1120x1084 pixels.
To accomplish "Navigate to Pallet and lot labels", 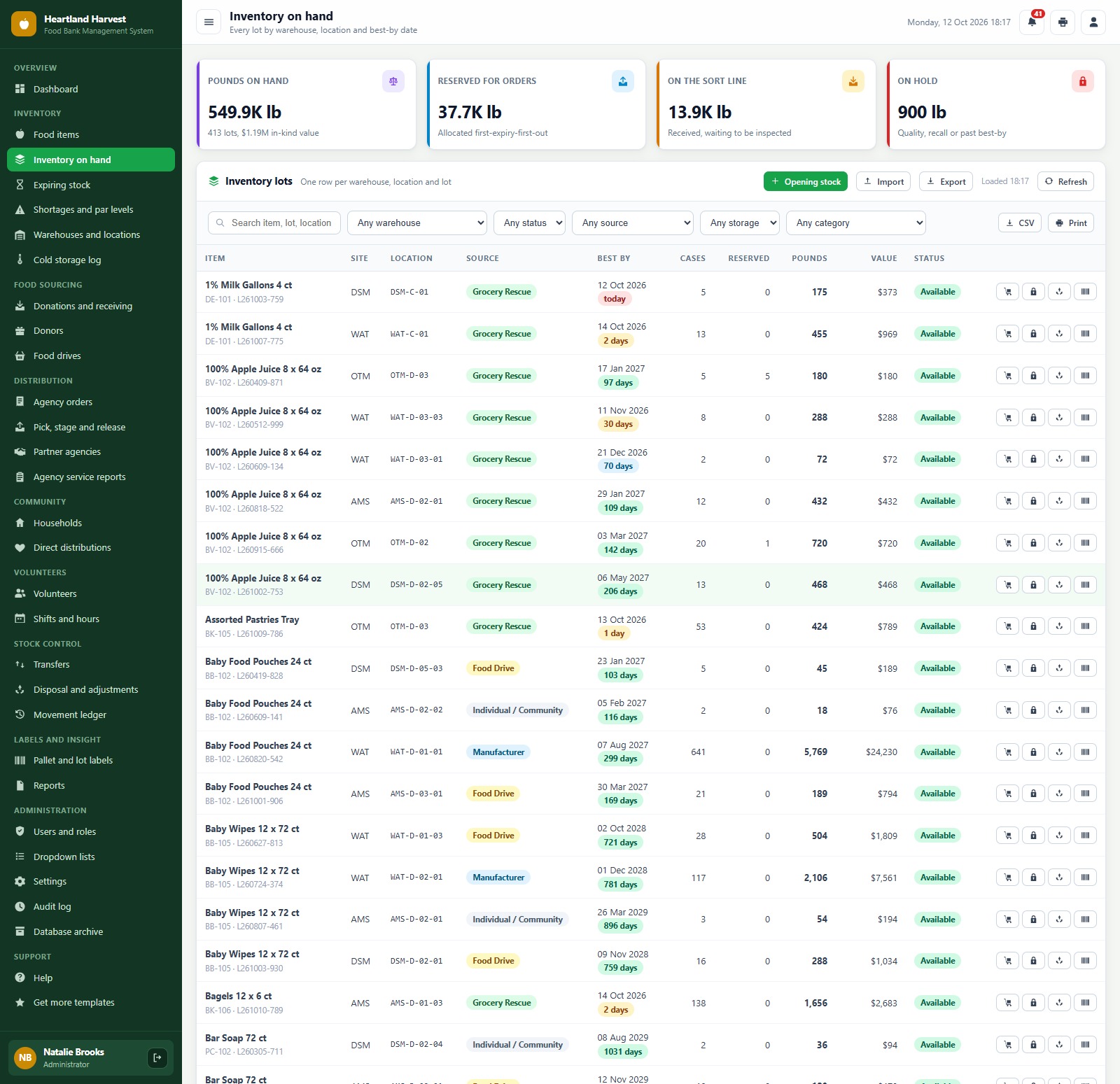I will 91,760.
